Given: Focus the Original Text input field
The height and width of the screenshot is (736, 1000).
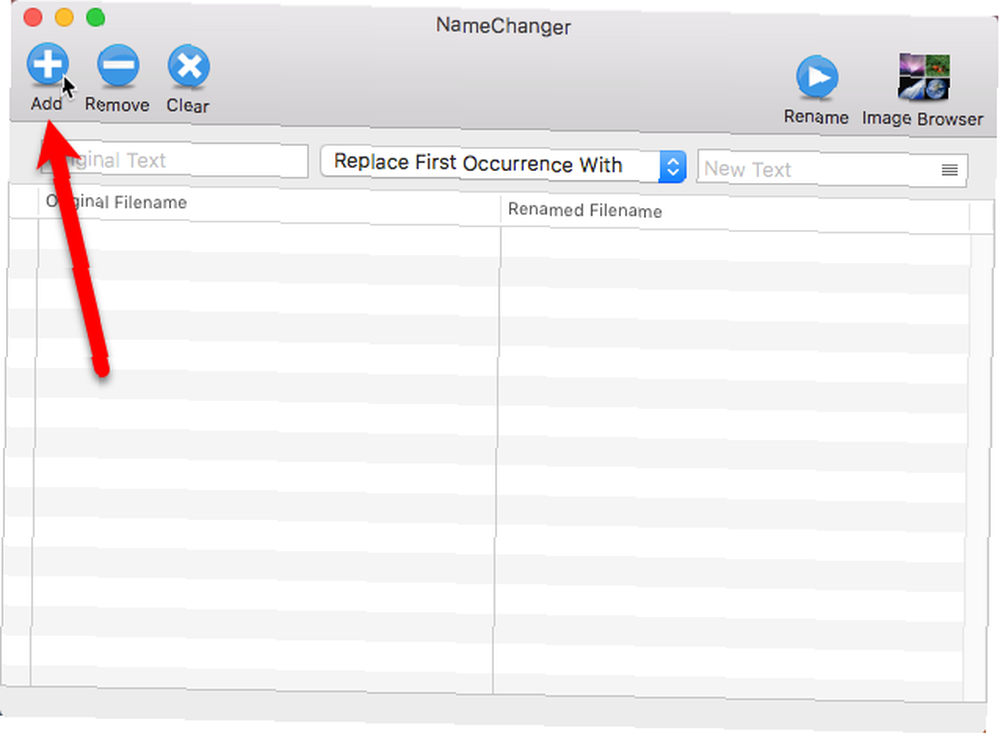Looking at the screenshot, I should 174,160.
